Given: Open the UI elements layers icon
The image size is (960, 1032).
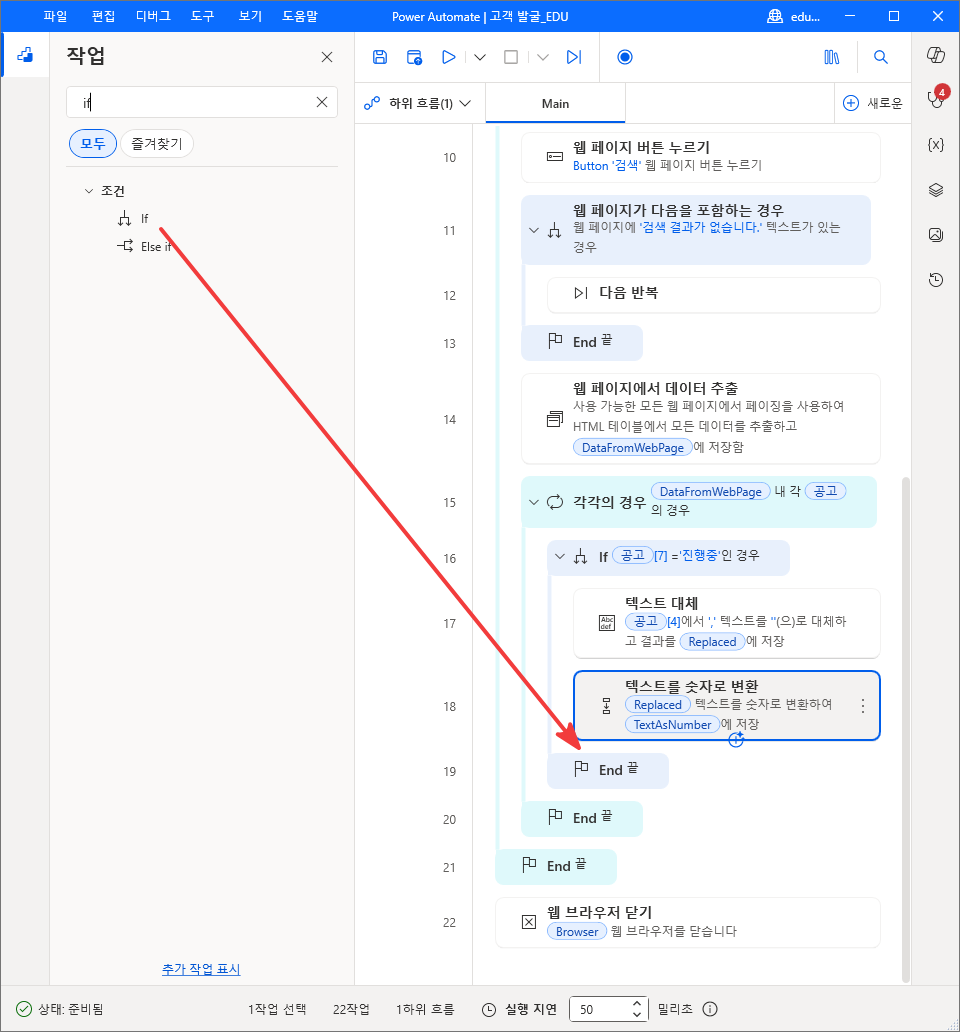Looking at the screenshot, I should pyautogui.click(x=936, y=190).
